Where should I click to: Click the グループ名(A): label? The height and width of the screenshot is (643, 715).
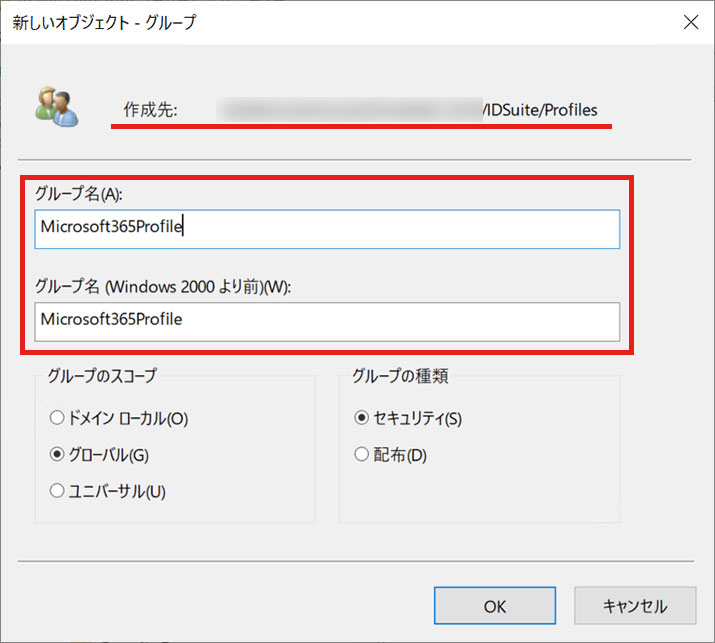[79, 194]
